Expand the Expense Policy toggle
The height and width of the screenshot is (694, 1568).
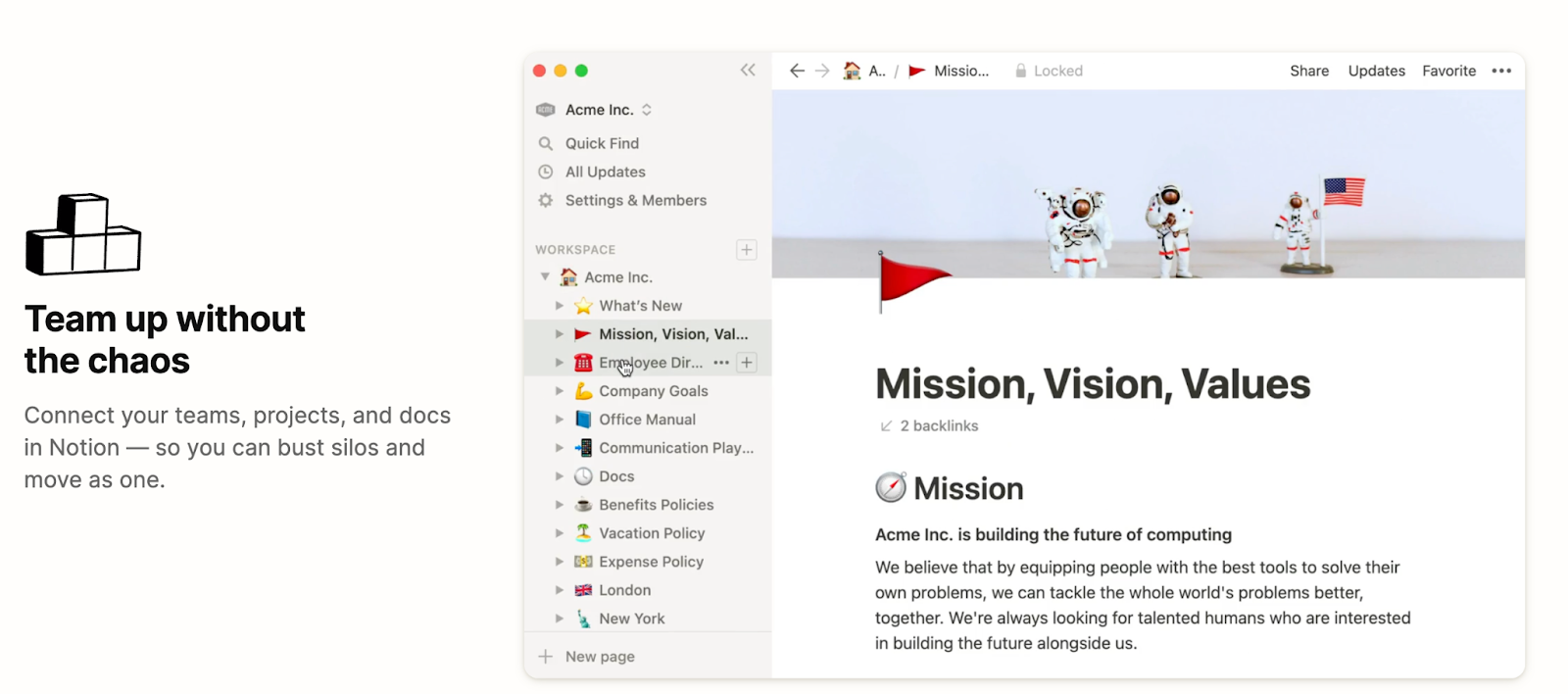coord(560,562)
